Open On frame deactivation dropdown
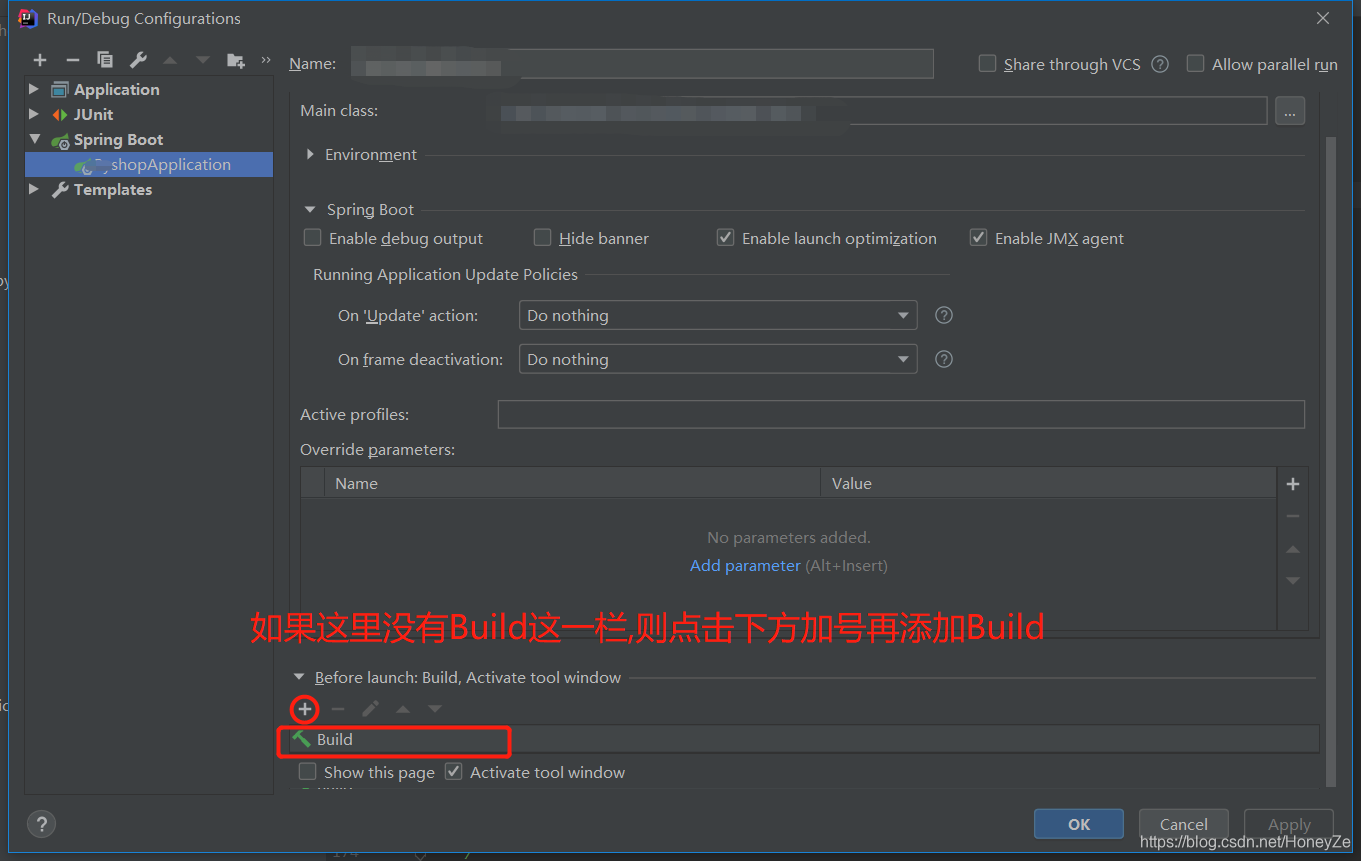 [718, 359]
